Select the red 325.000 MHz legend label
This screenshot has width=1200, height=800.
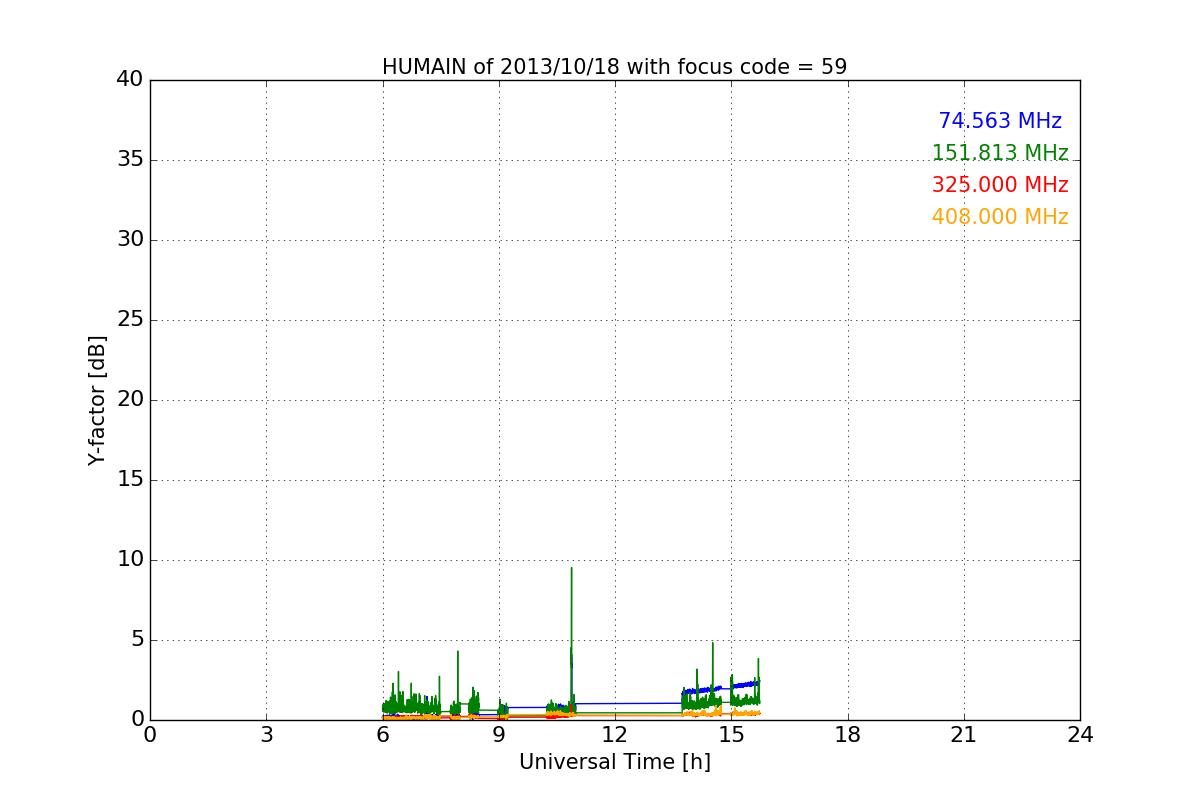1000,185
